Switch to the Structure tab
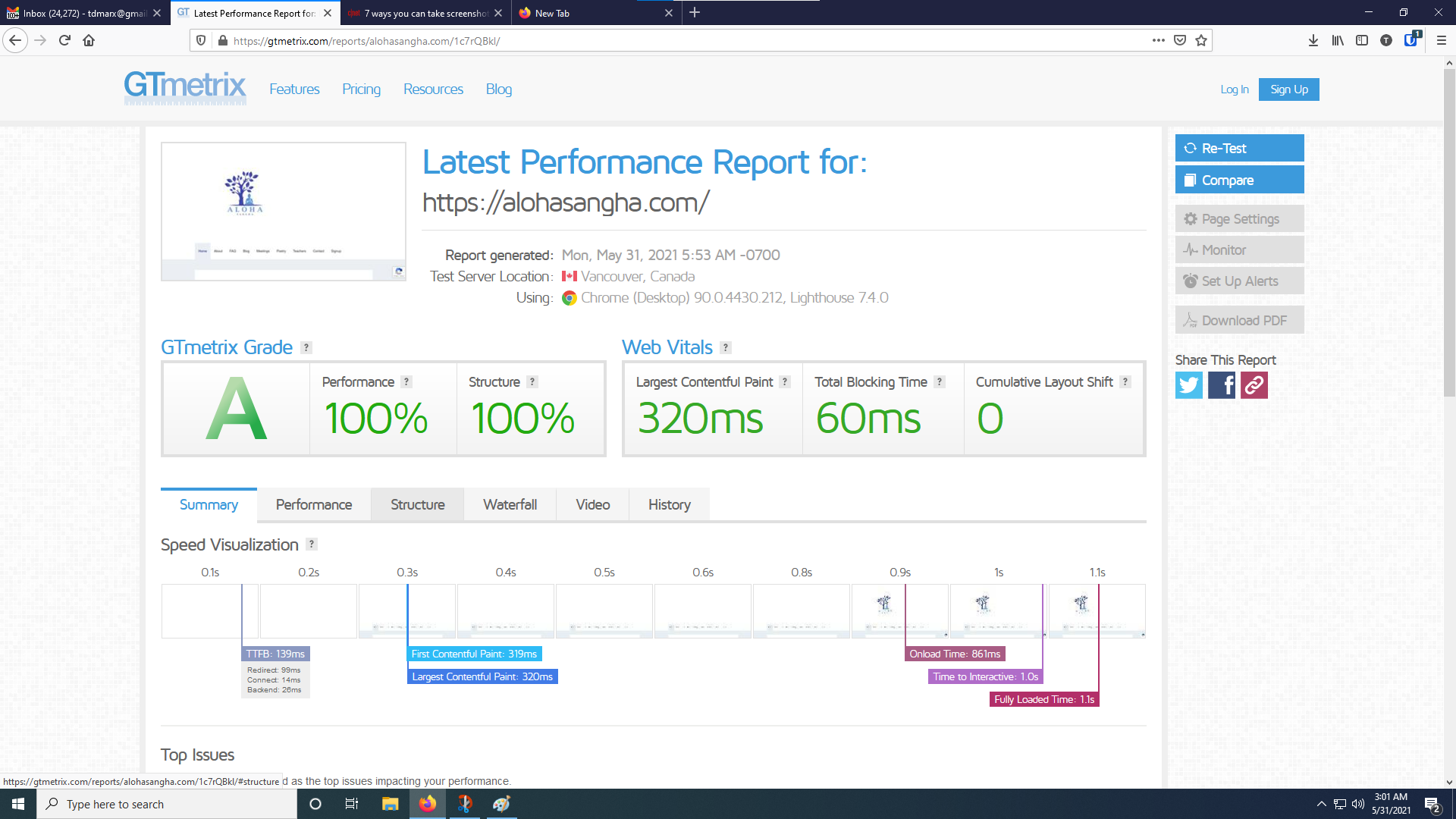Screen dimensions: 1456x819 (418, 504)
